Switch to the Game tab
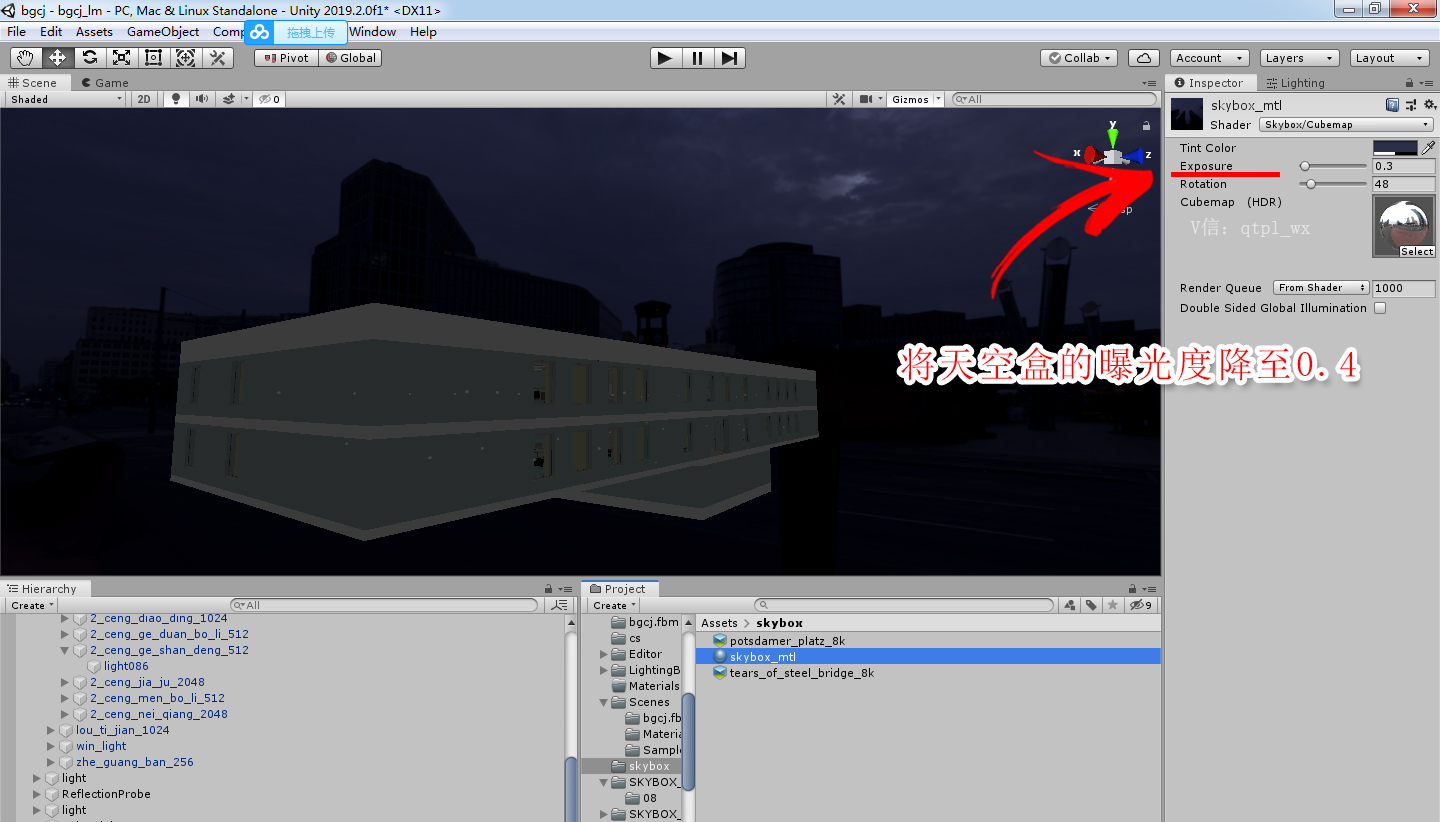Screen dimensions: 1440x822 pyautogui.click(x=105, y=83)
